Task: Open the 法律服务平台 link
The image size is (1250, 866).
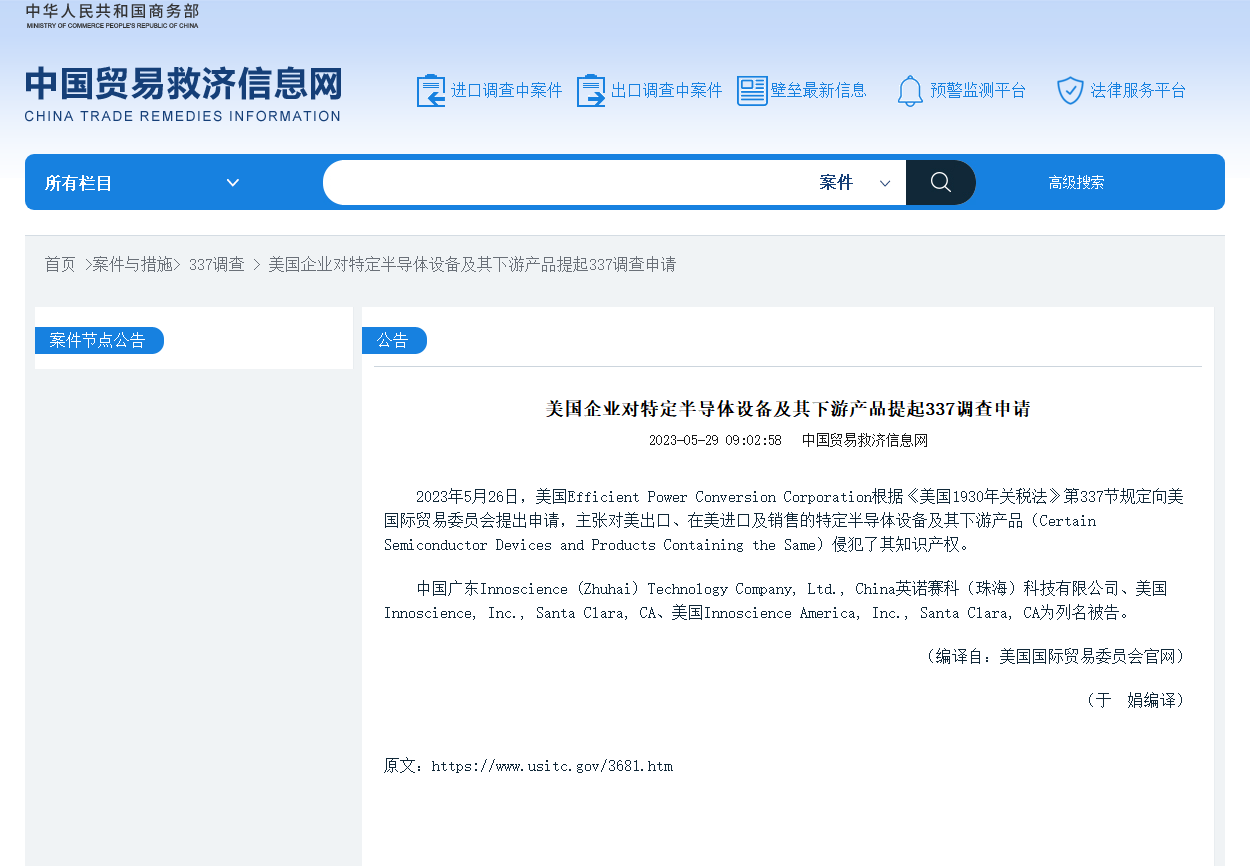Action: (1138, 91)
